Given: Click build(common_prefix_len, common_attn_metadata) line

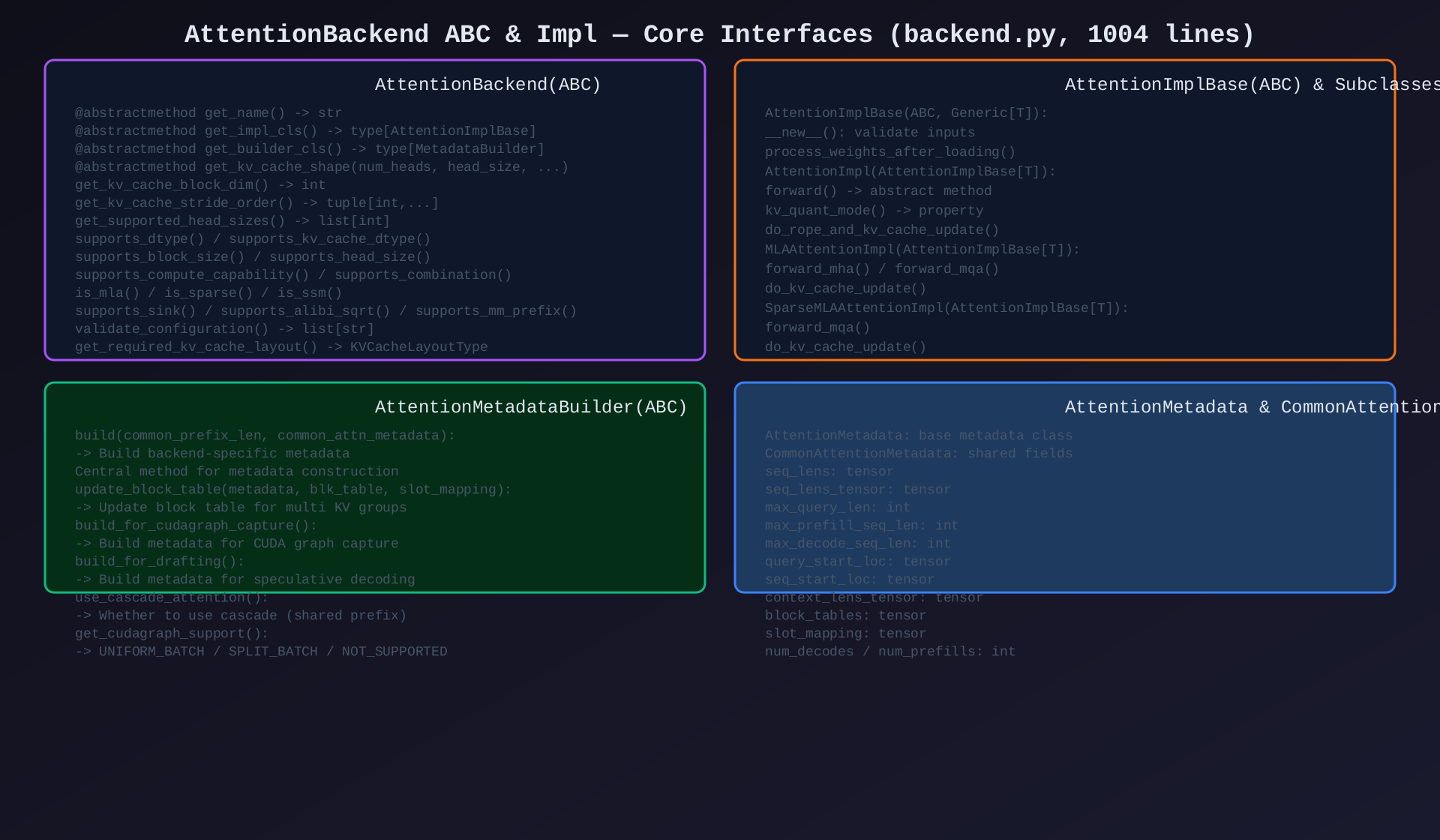Looking at the screenshot, I should [265, 436].
